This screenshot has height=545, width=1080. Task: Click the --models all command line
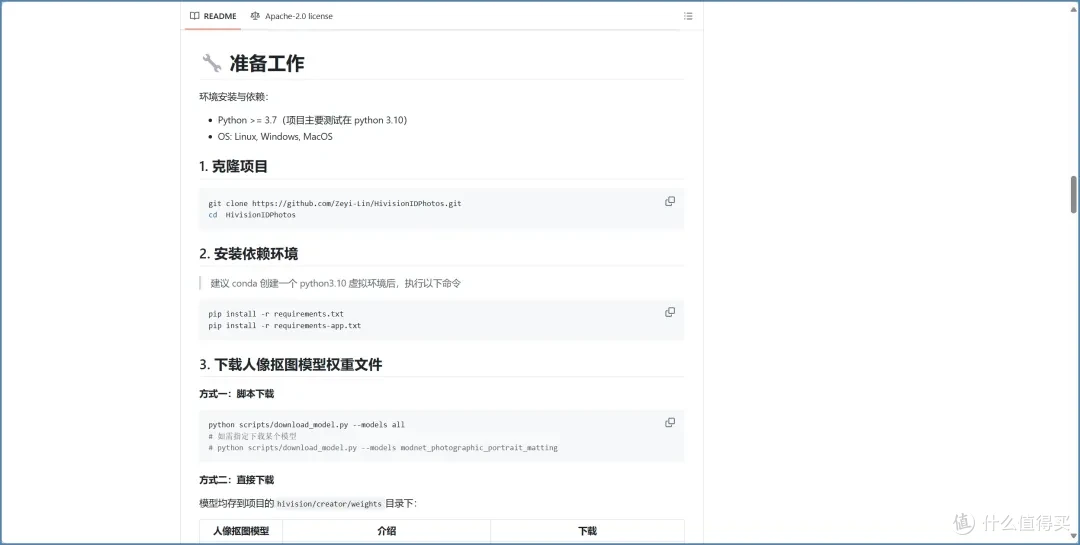[307, 425]
